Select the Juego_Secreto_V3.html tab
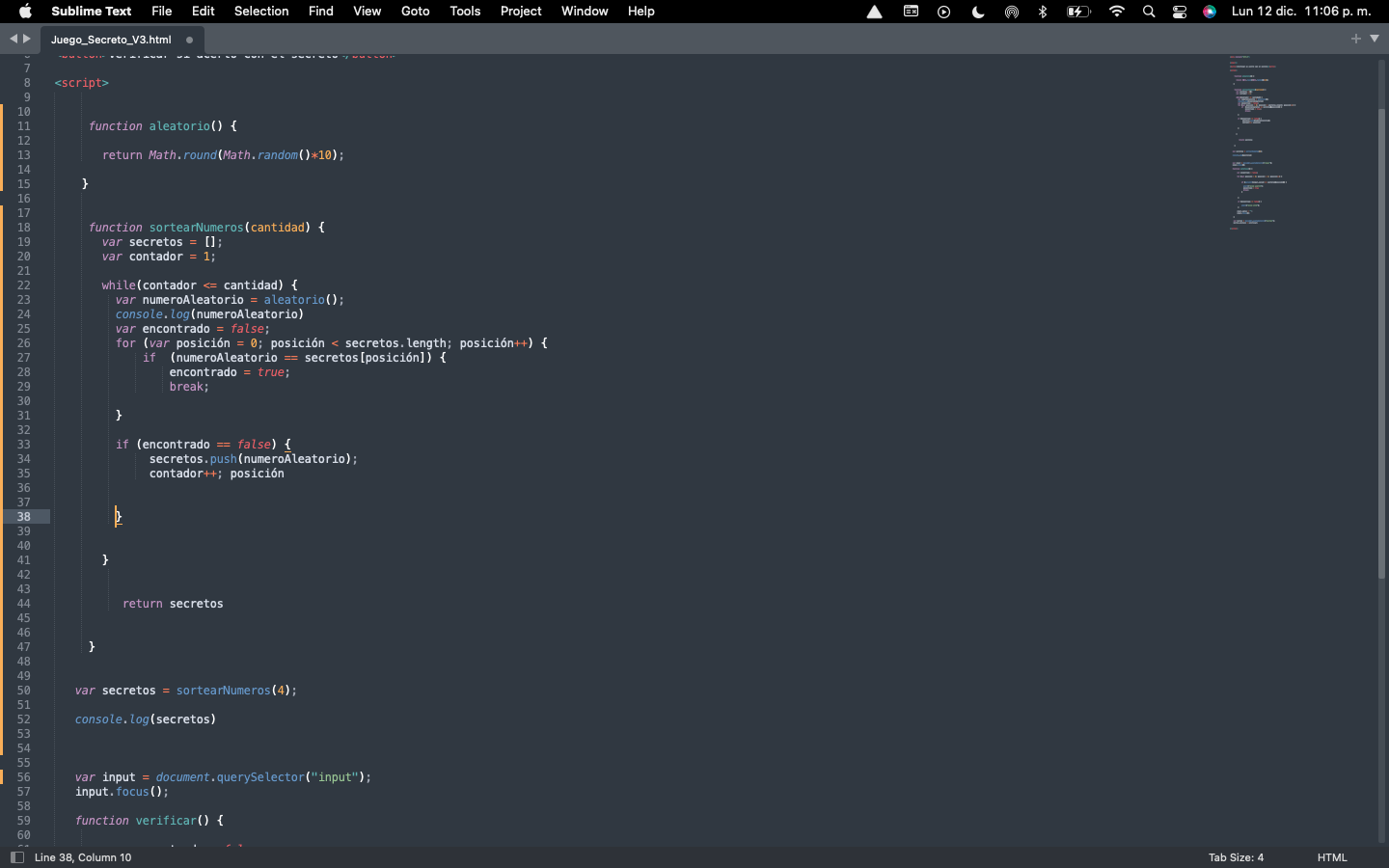1389x868 pixels. [111, 40]
